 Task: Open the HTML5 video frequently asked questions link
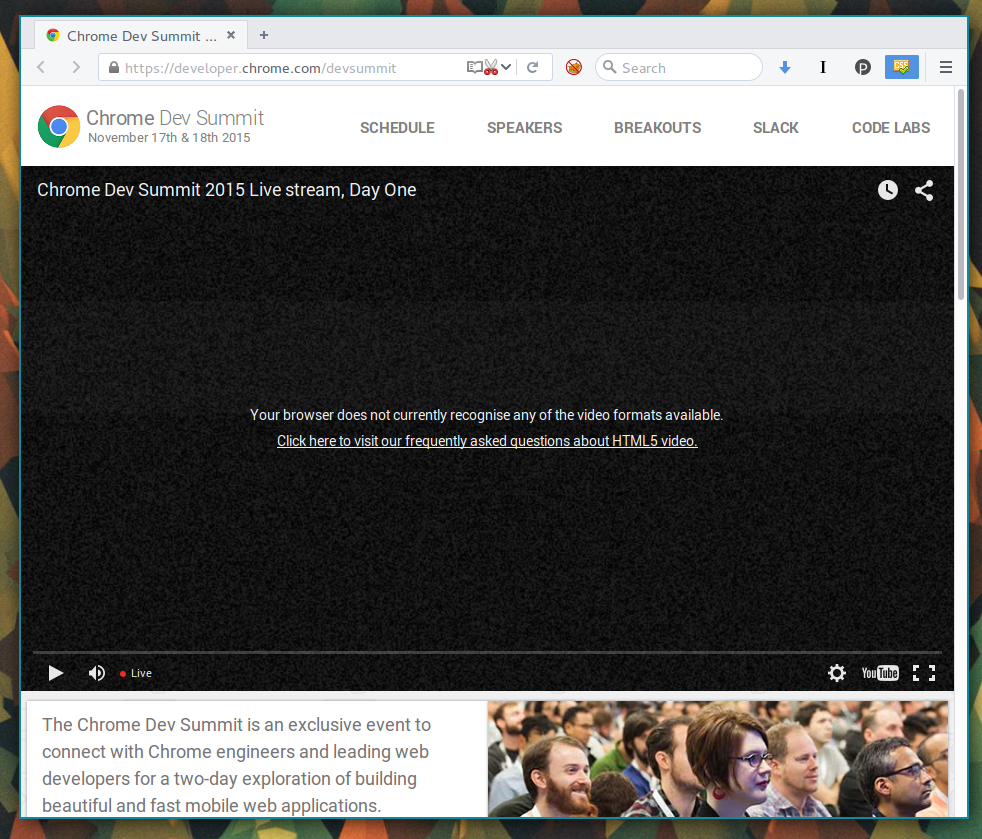(487, 441)
